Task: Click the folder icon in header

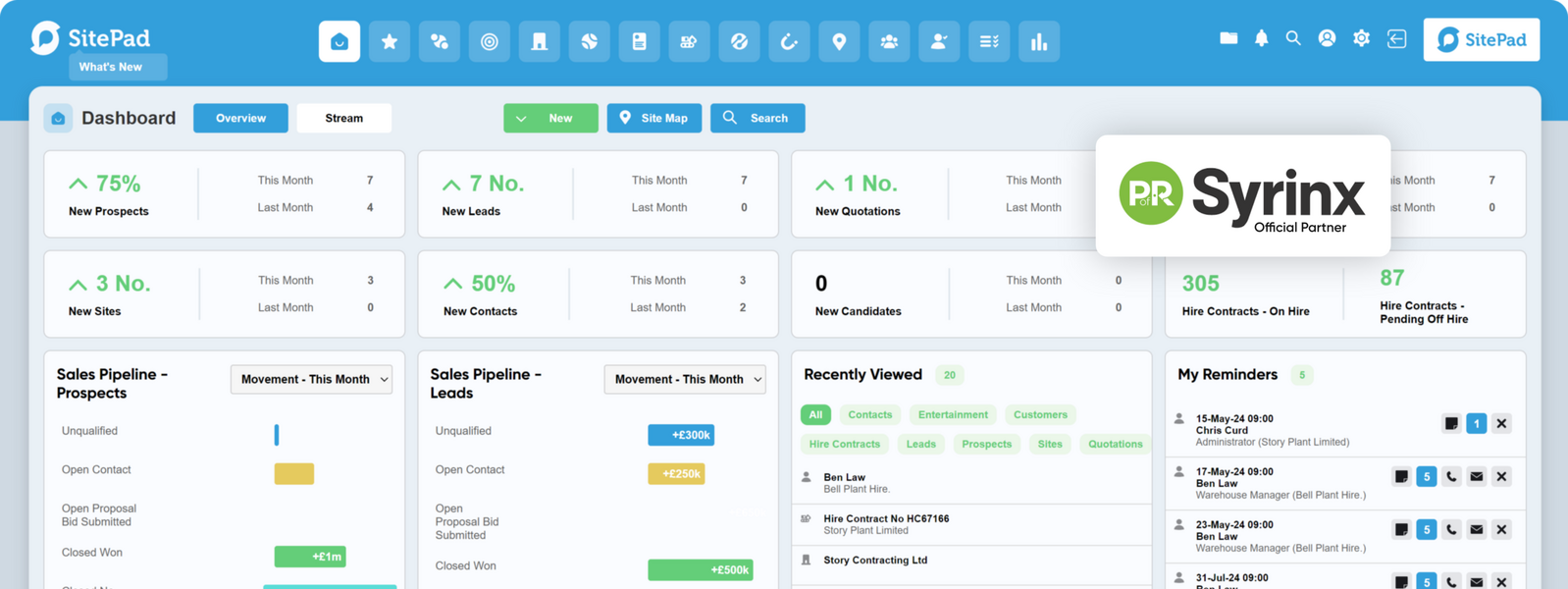Action: pos(1228,38)
